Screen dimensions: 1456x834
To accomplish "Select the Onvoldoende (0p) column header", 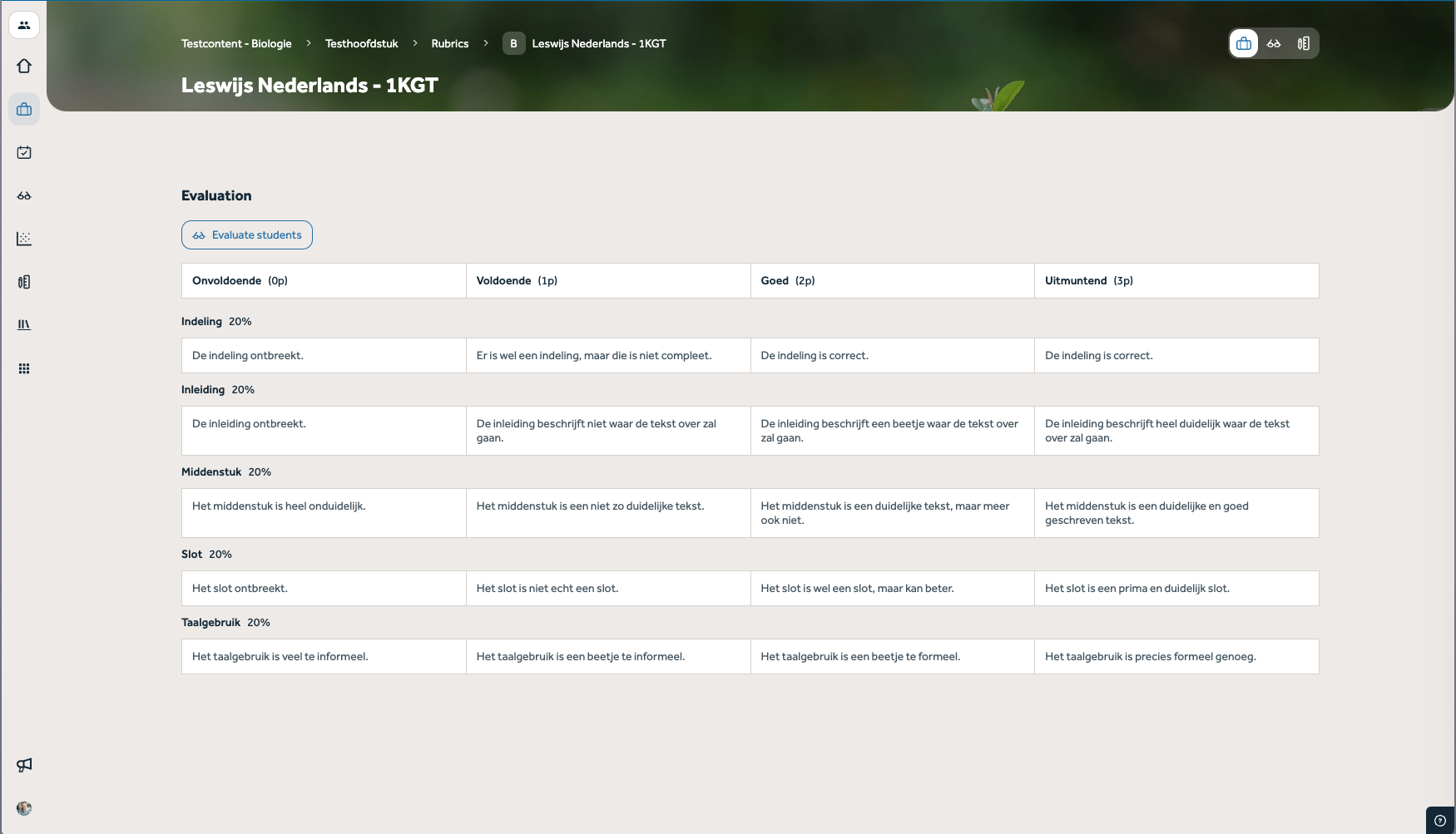I will click(324, 281).
